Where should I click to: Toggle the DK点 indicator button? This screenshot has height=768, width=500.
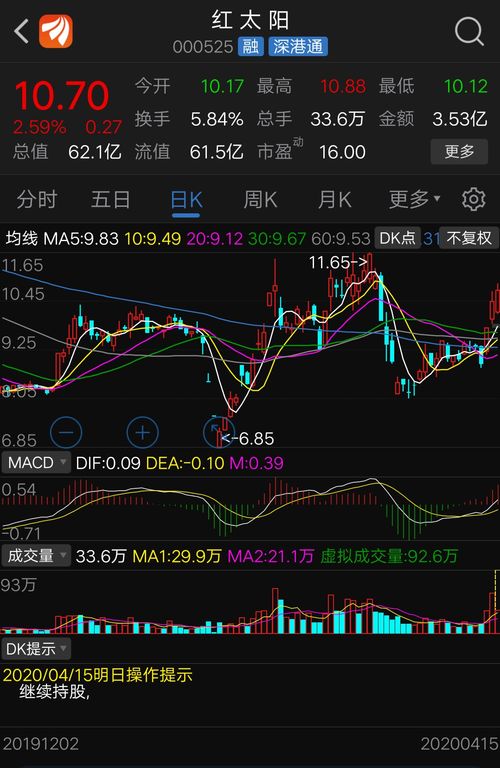pyautogui.click(x=397, y=238)
